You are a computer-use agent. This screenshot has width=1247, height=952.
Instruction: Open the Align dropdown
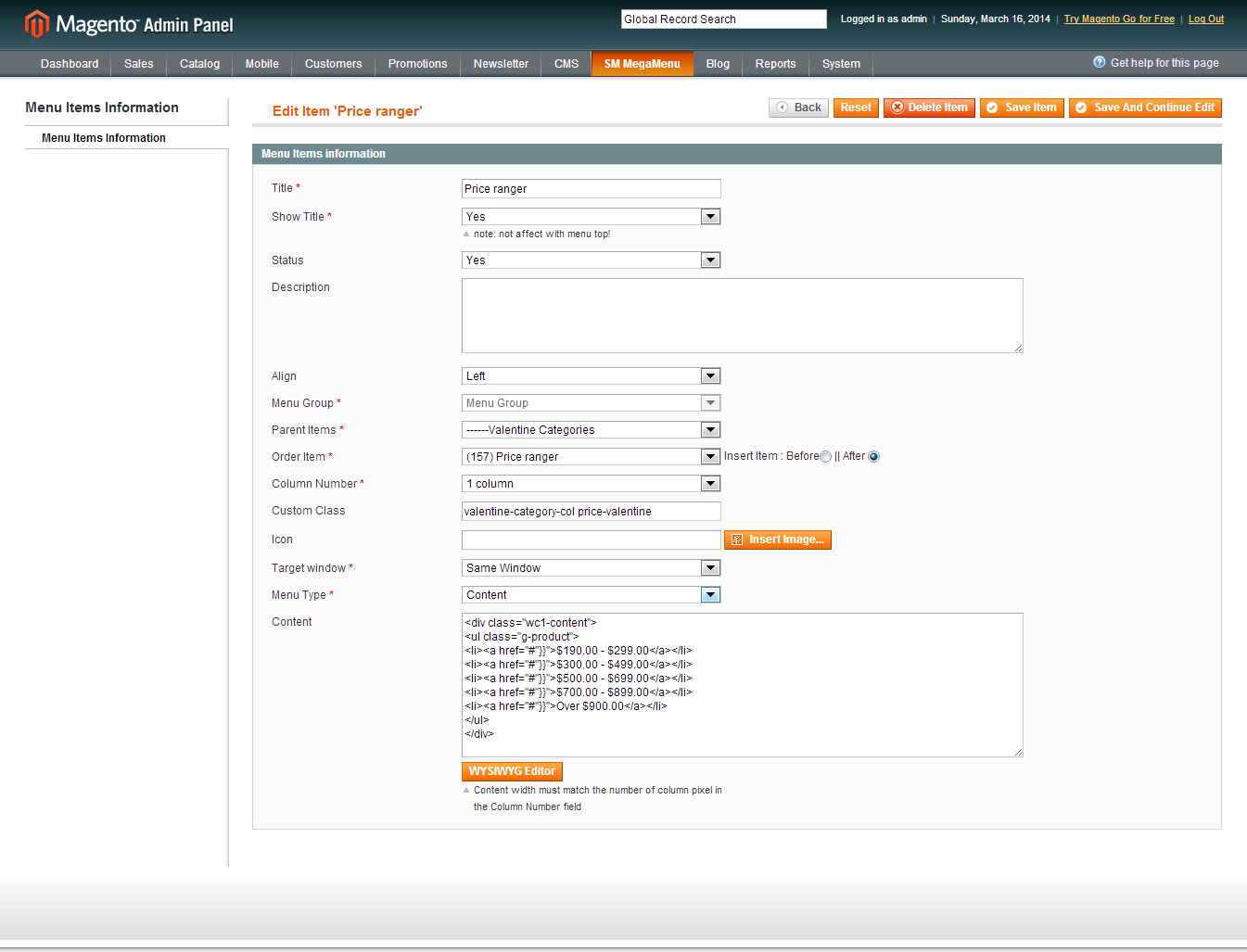click(x=592, y=376)
